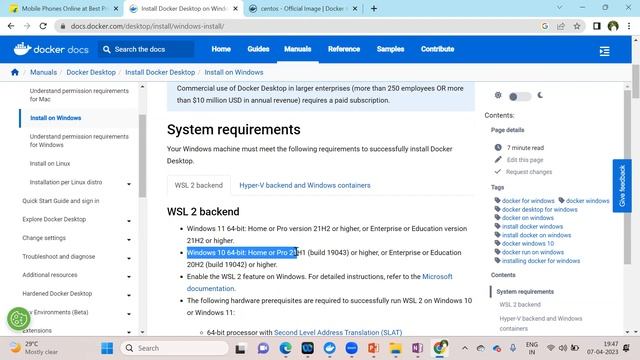Open the cookie preferences round icon

(18, 319)
